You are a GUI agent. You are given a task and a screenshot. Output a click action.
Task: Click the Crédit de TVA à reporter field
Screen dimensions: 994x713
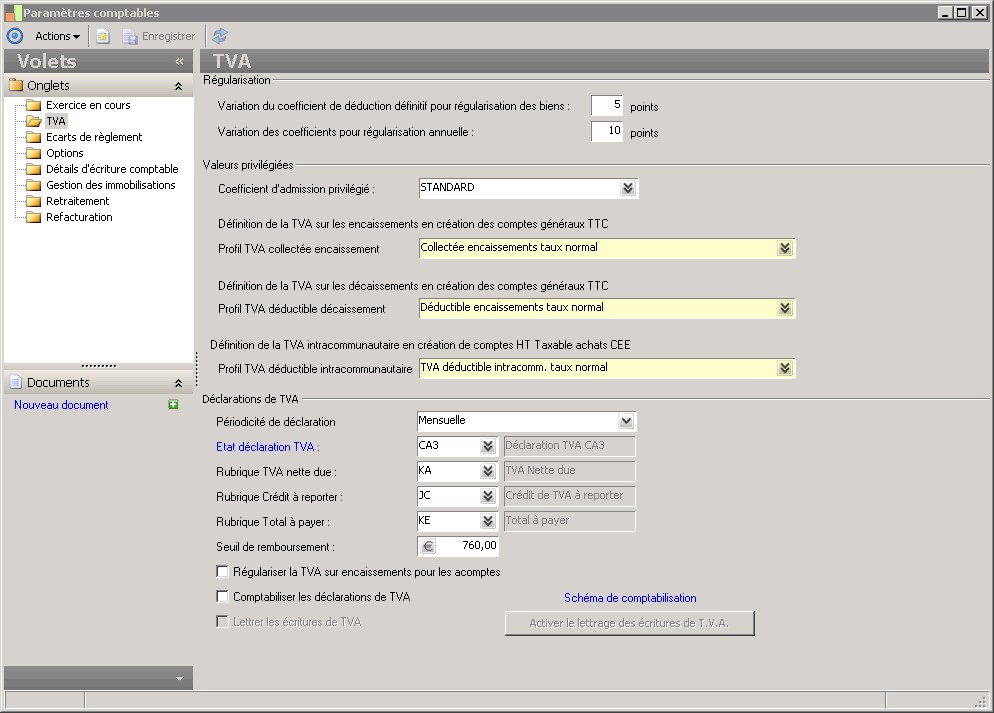click(x=569, y=496)
